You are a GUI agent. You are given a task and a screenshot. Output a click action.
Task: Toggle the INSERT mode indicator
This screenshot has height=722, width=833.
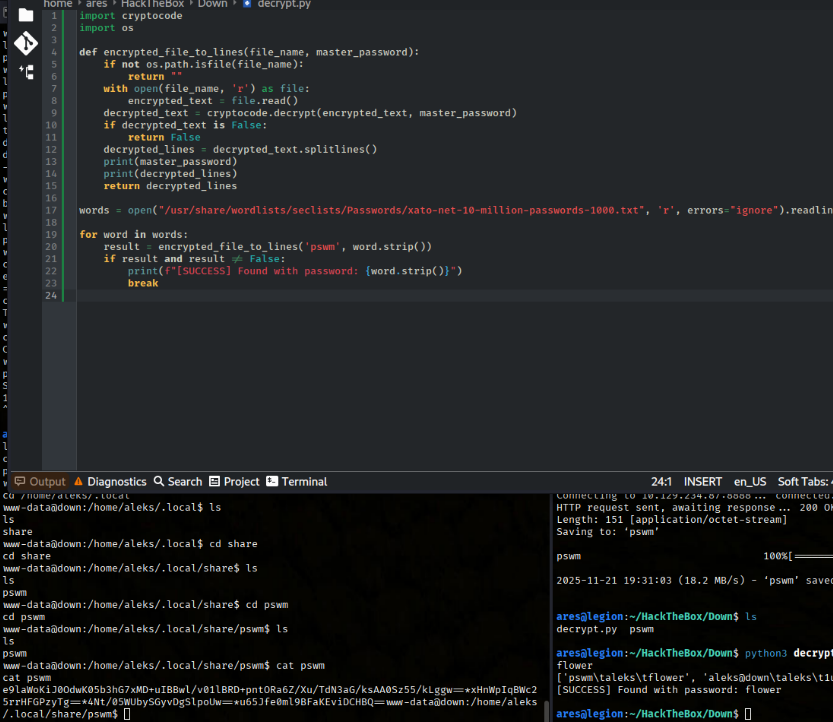[702, 481]
